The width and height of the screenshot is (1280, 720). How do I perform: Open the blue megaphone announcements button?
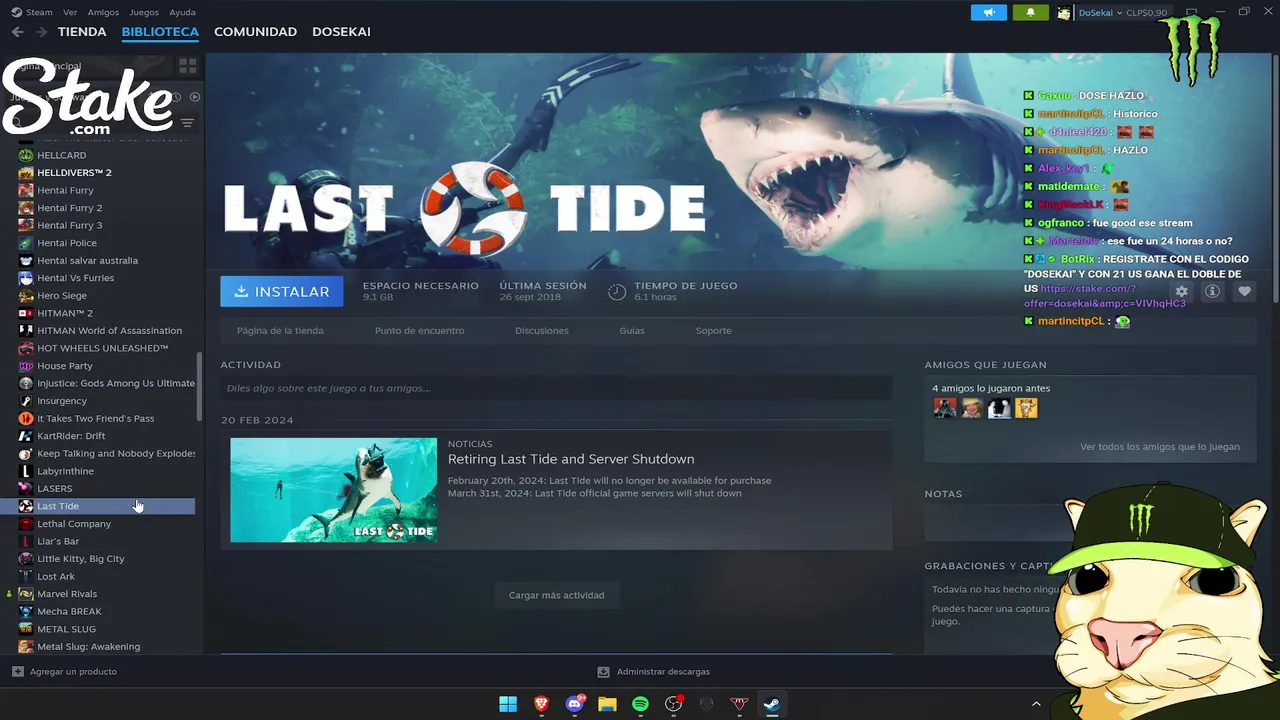[x=989, y=13]
